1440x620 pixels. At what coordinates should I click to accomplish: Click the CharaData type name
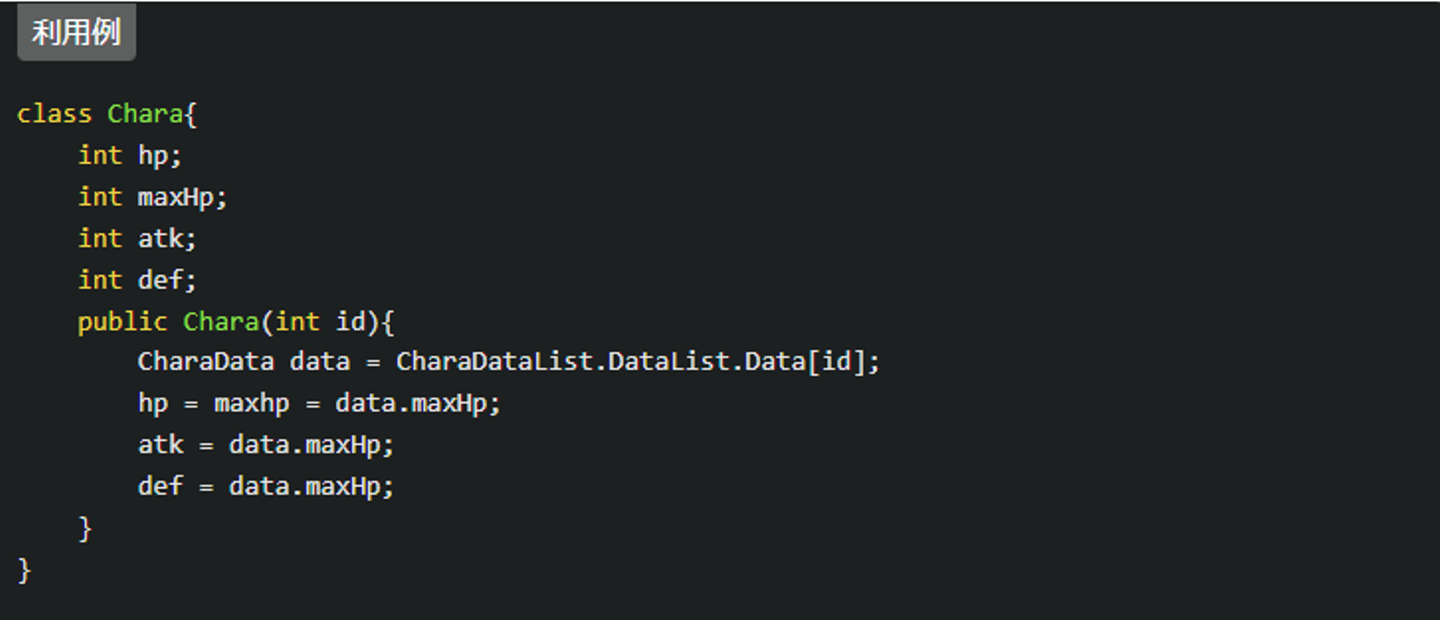(x=205, y=362)
